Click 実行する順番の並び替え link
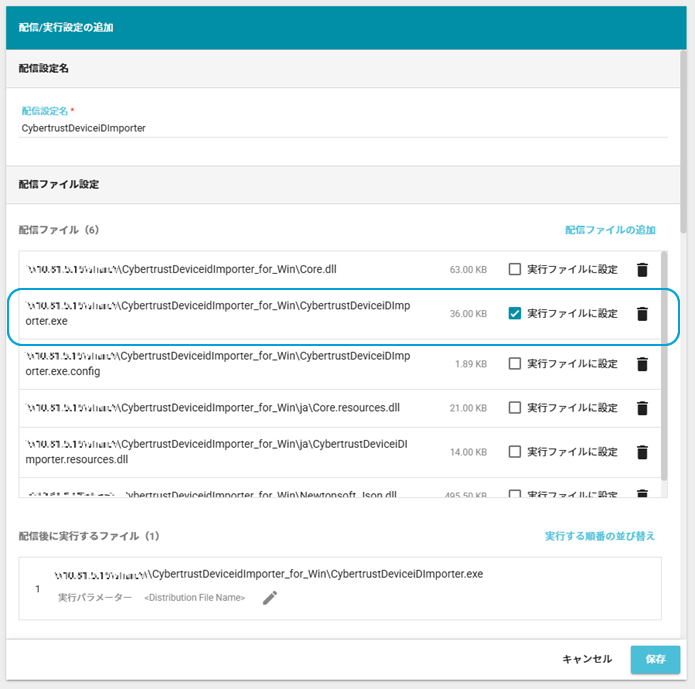 (600, 536)
